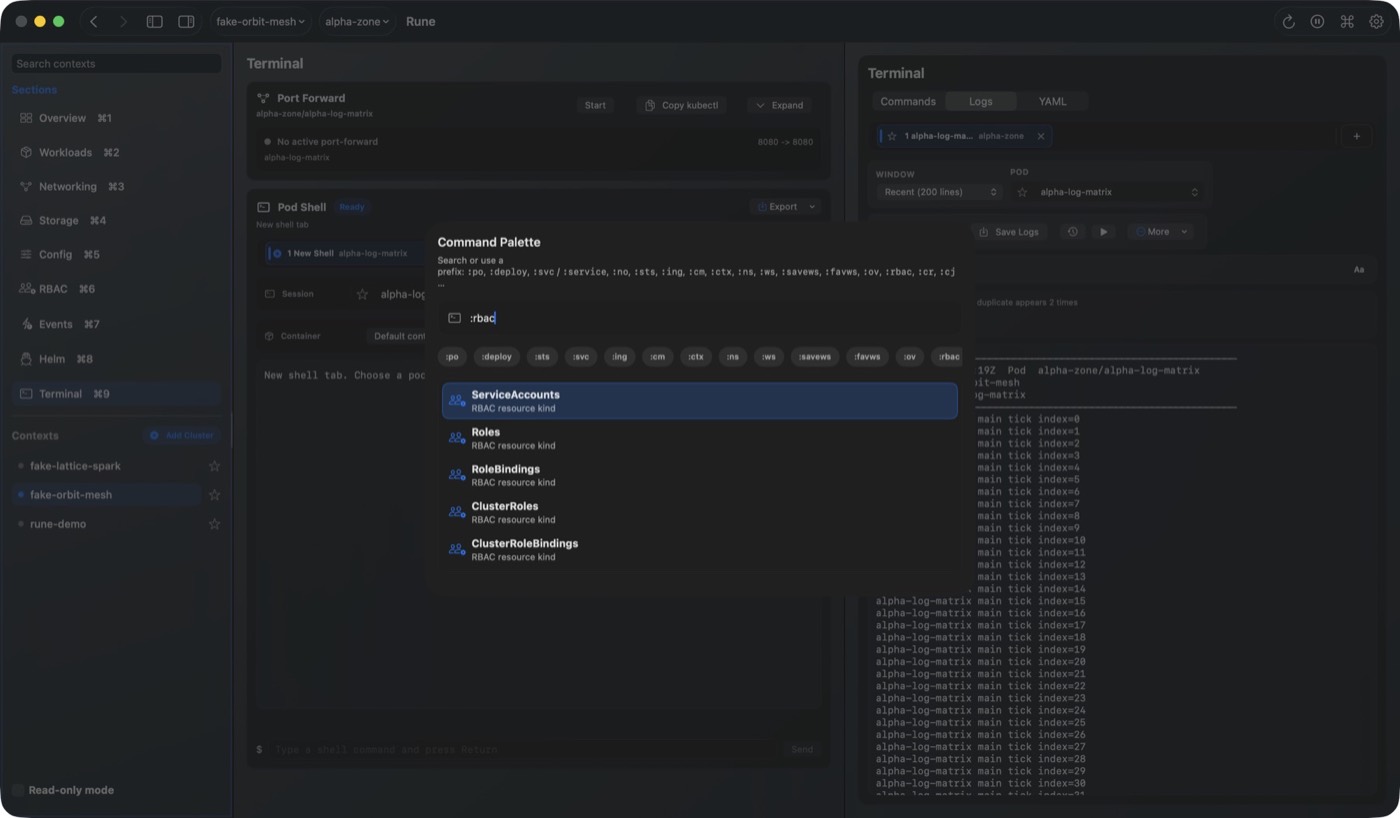The height and width of the screenshot is (818, 1400).
Task: Open Workloads section in sidebar
Action: (116, 152)
